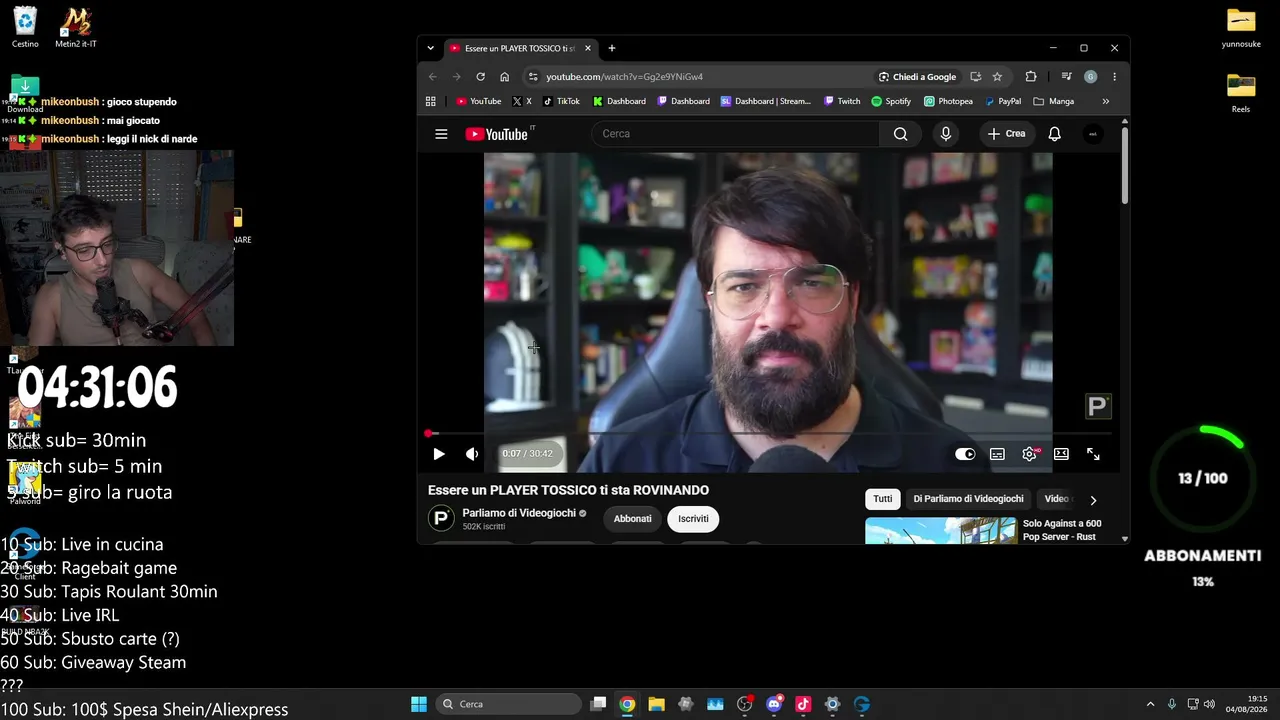Show hidden system tray icons

tap(1150, 704)
